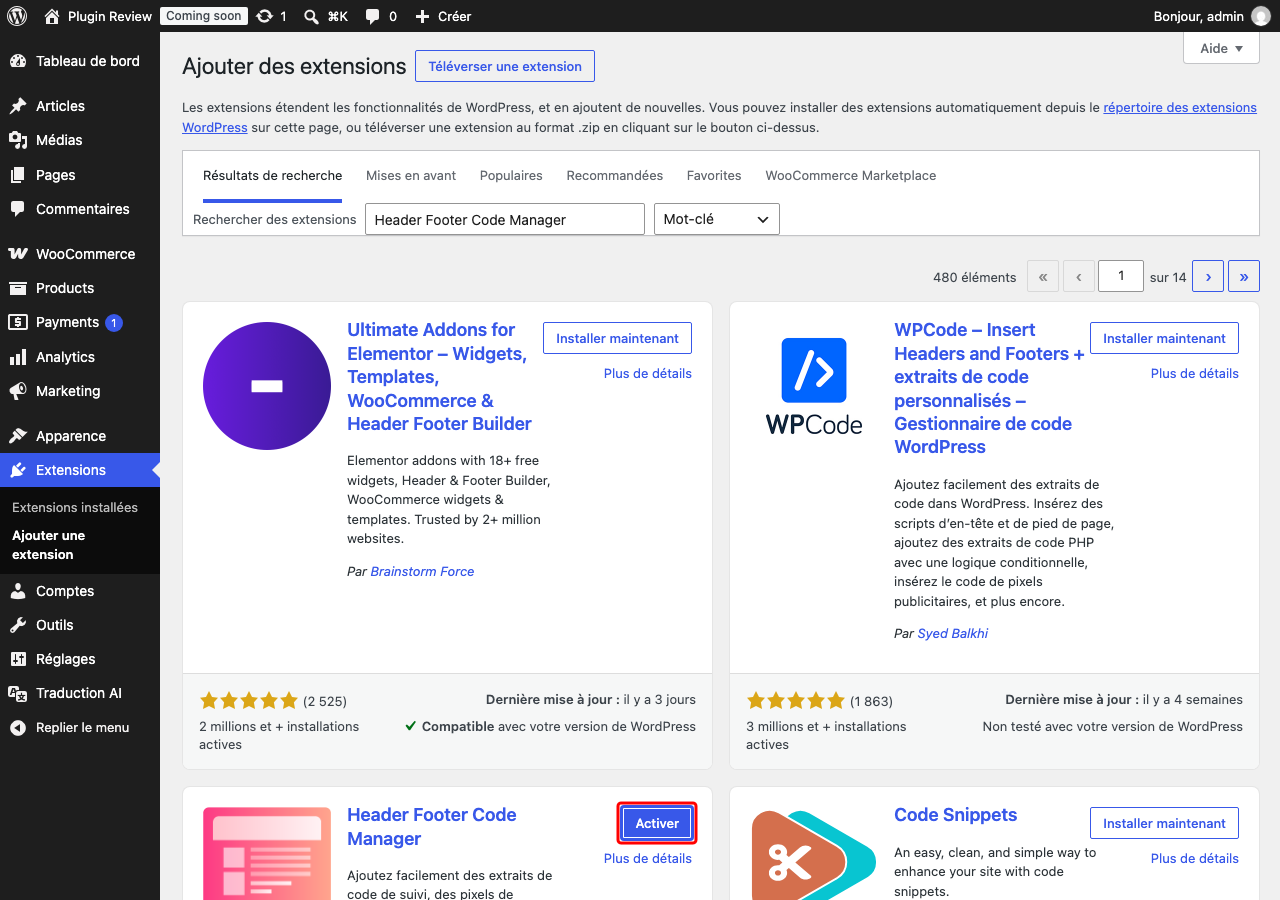Click Téléverser une extension button
Image resolution: width=1280 pixels, height=900 pixels.
point(505,66)
